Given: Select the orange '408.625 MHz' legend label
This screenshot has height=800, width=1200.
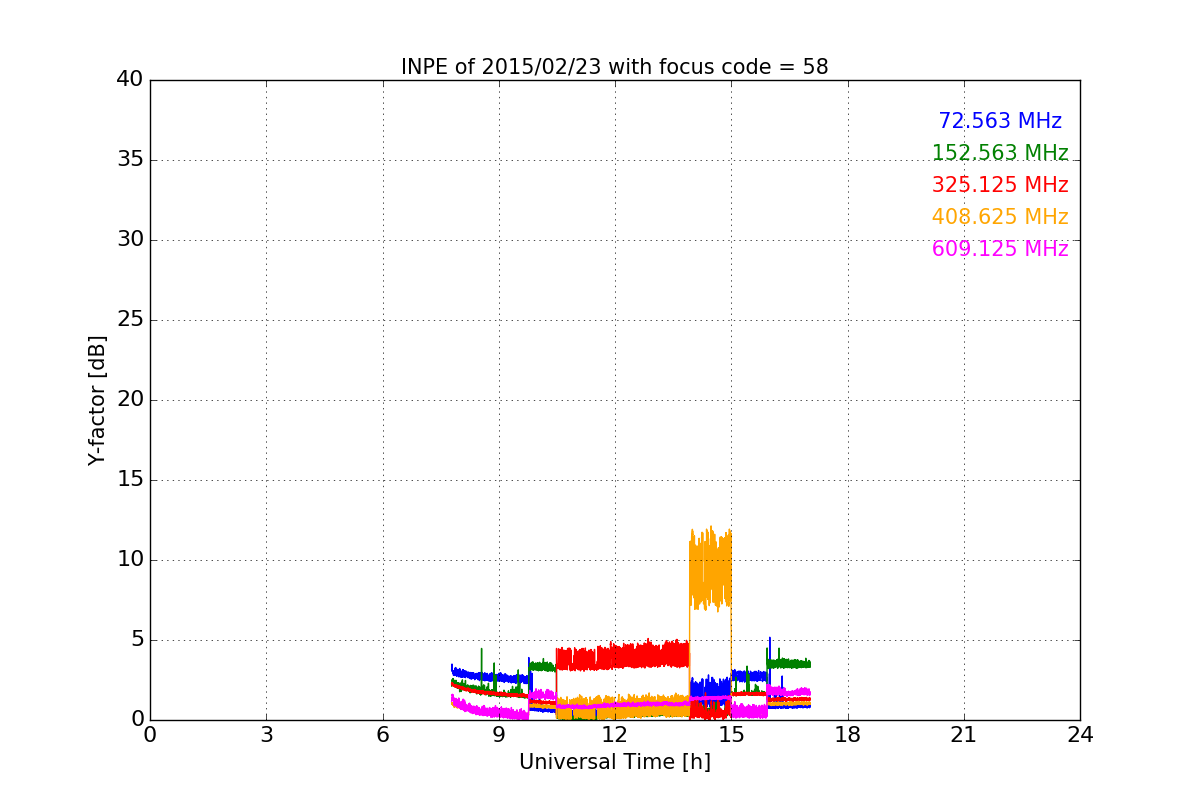Looking at the screenshot, I should coord(1000,217).
